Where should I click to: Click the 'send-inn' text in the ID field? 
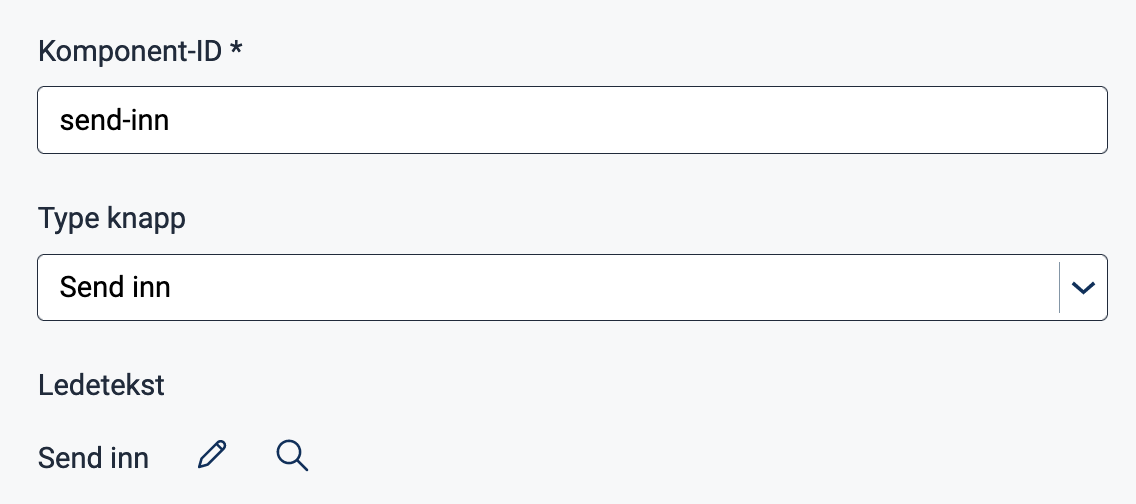point(114,121)
